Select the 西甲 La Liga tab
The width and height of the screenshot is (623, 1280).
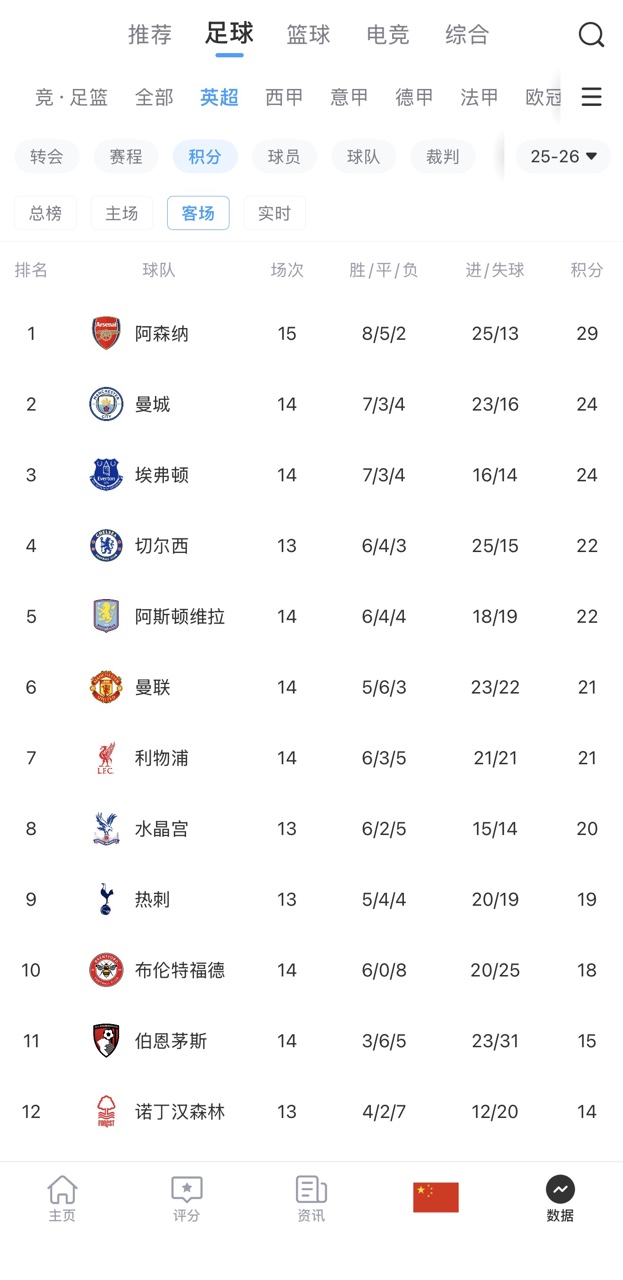(284, 97)
